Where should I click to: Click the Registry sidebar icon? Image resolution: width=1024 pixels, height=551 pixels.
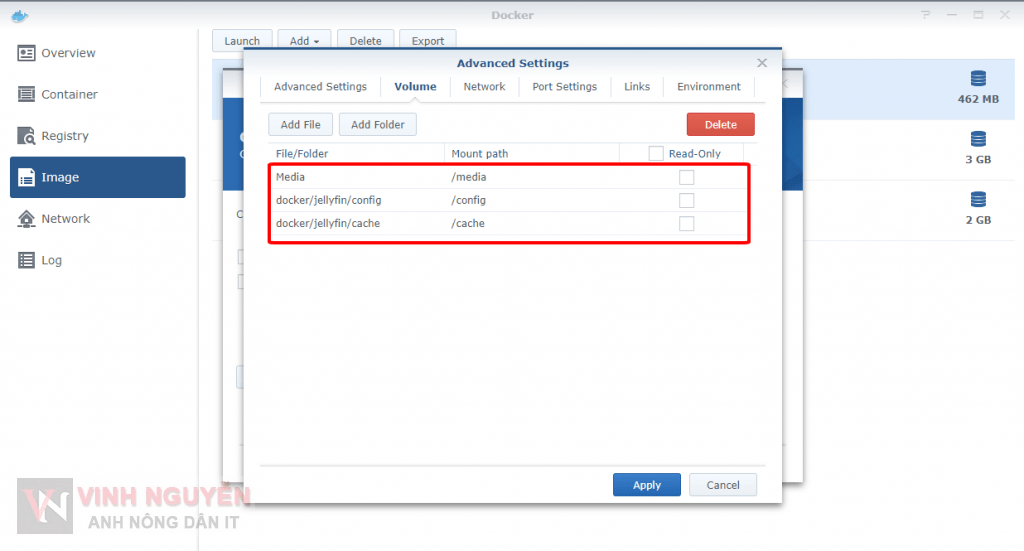pos(26,136)
